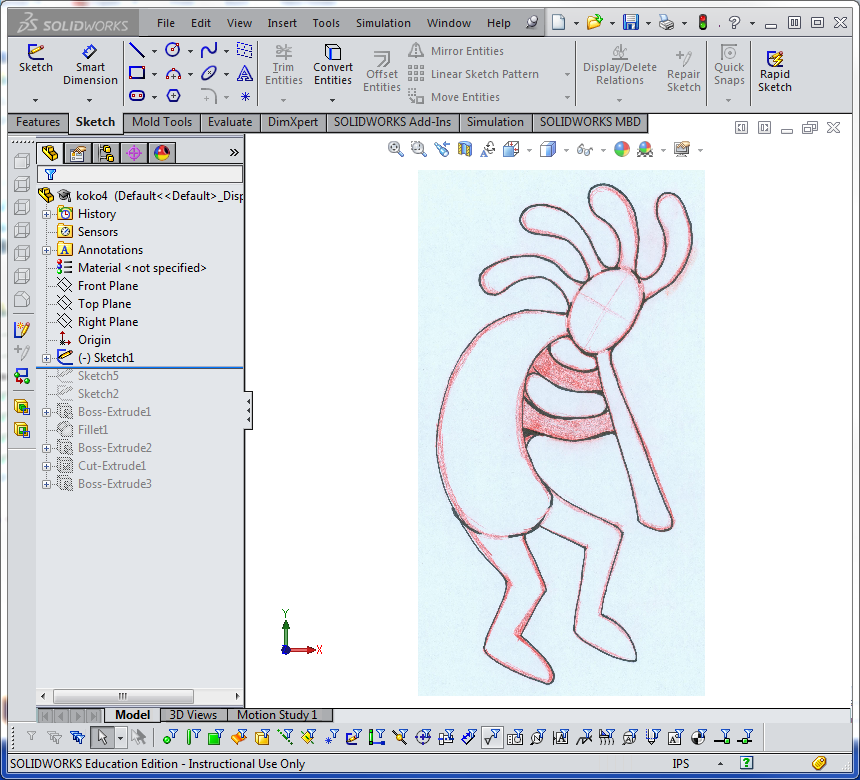This screenshot has height=780, width=860.
Task: Click the Edit Appearance color ball icon
Action: pos(621,149)
